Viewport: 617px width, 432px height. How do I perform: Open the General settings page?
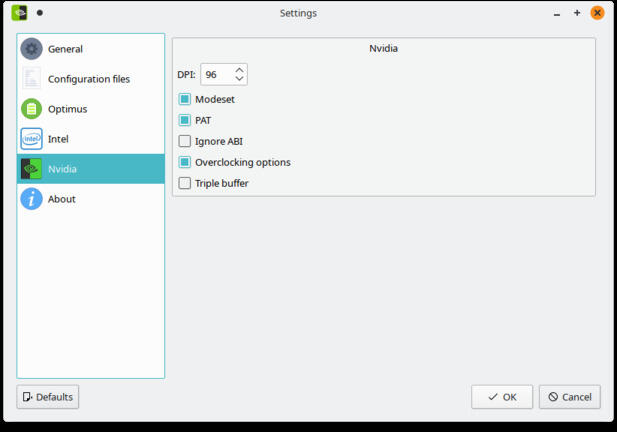[91, 49]
